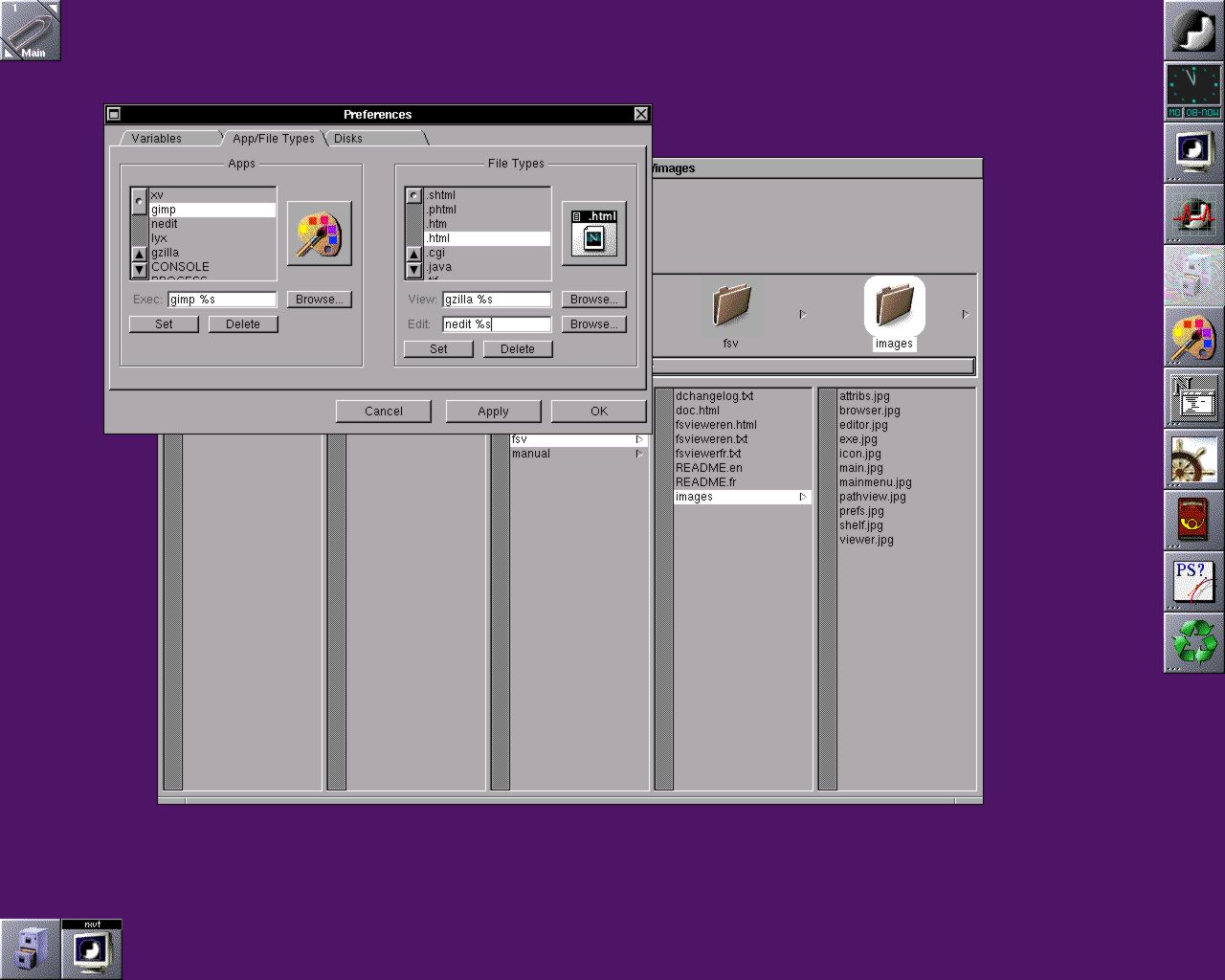Click the file cabinet icon at bottom left
This screenshot has width=1225, height=980.
tap(31, 949)
